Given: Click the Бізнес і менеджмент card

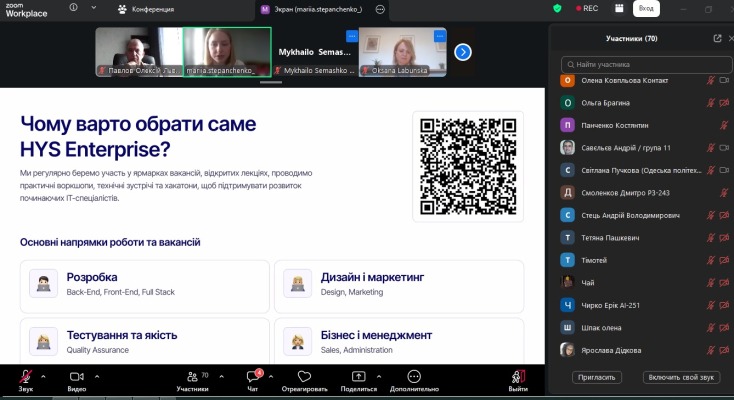Looking at the screenshot, I should tap(399, 341).
